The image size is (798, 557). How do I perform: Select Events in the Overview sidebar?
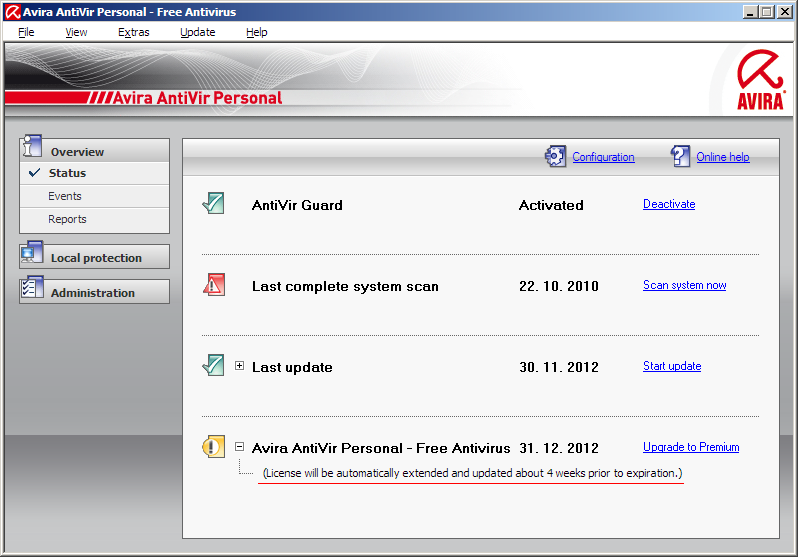pos(65,196)
